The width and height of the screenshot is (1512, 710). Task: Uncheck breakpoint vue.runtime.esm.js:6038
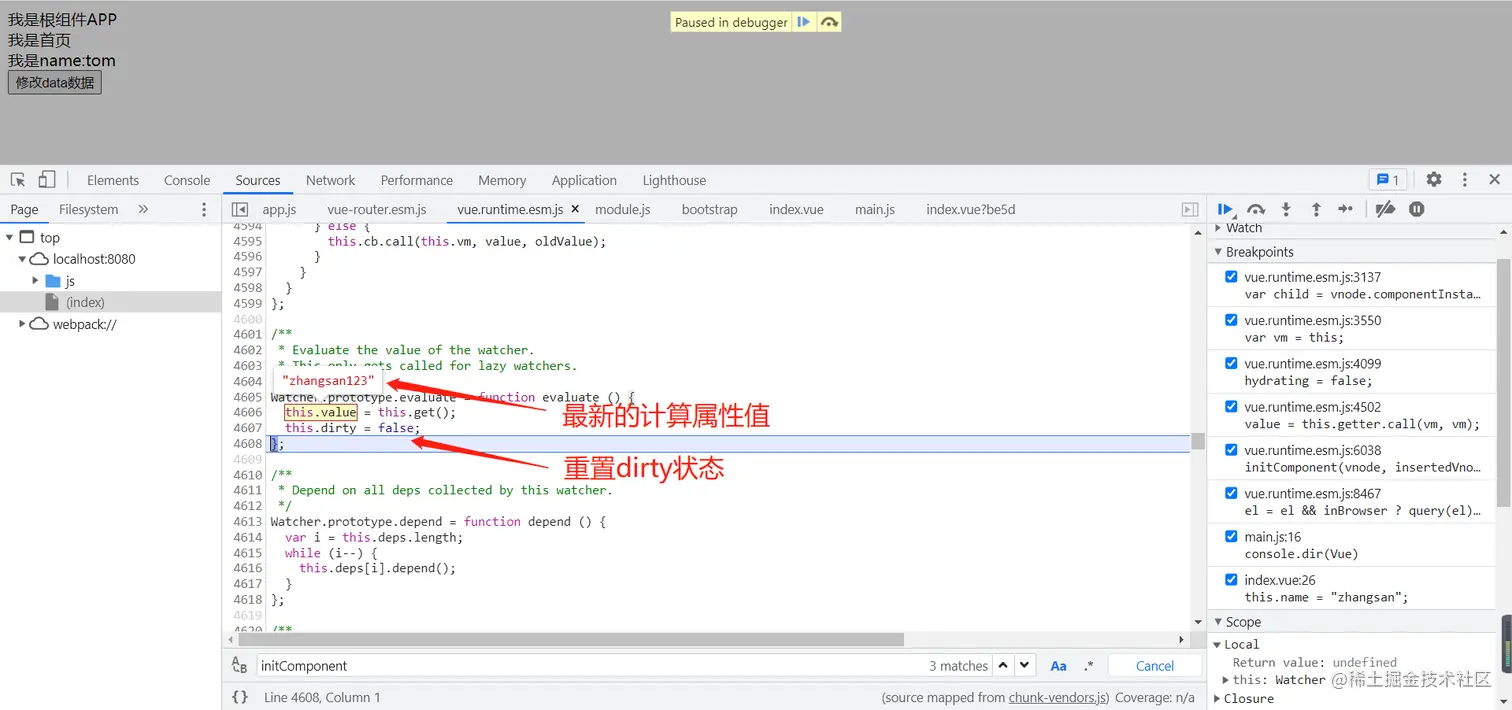tap(1231, 450)
